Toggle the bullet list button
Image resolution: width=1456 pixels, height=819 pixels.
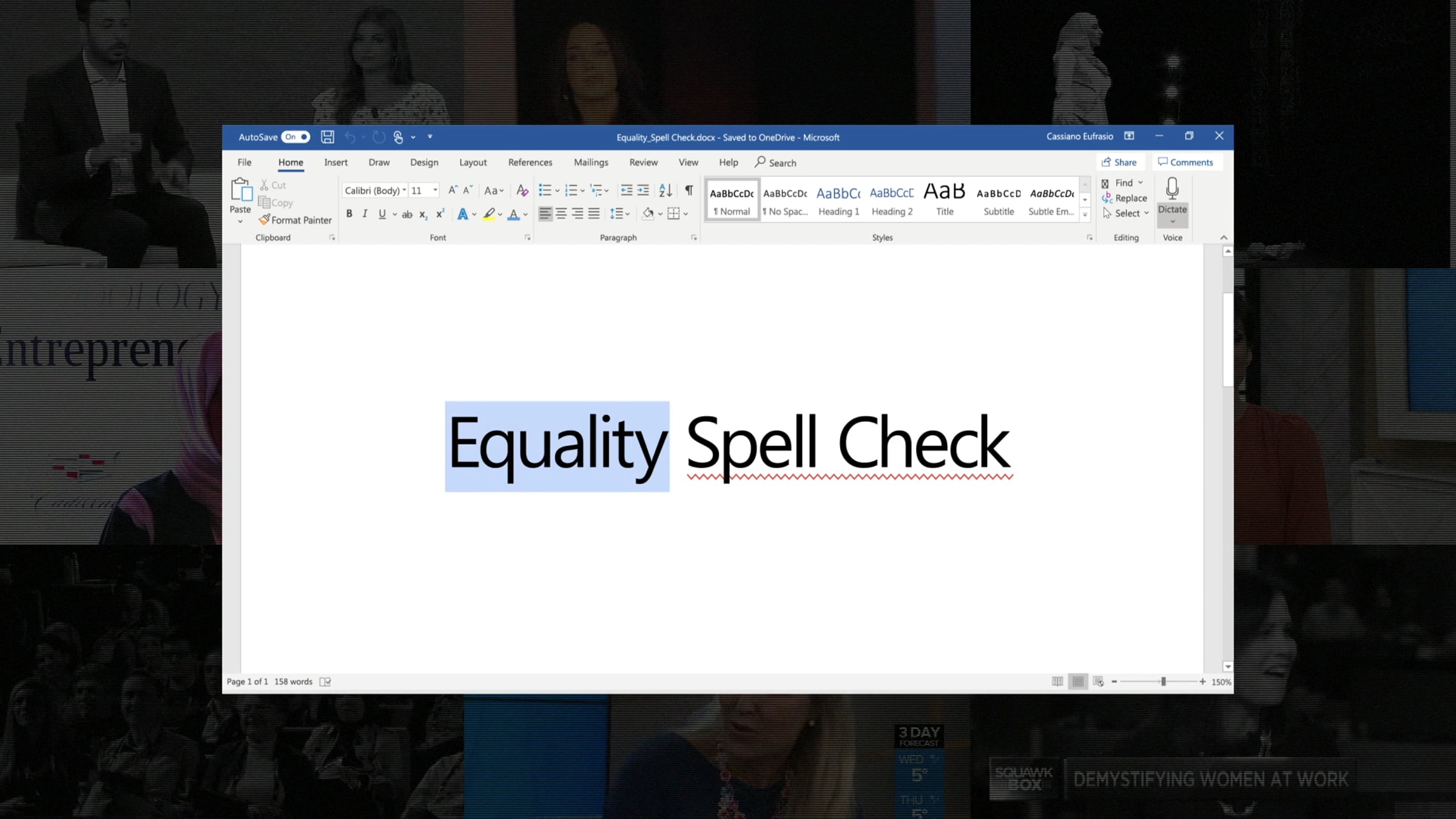coord(545,190)
